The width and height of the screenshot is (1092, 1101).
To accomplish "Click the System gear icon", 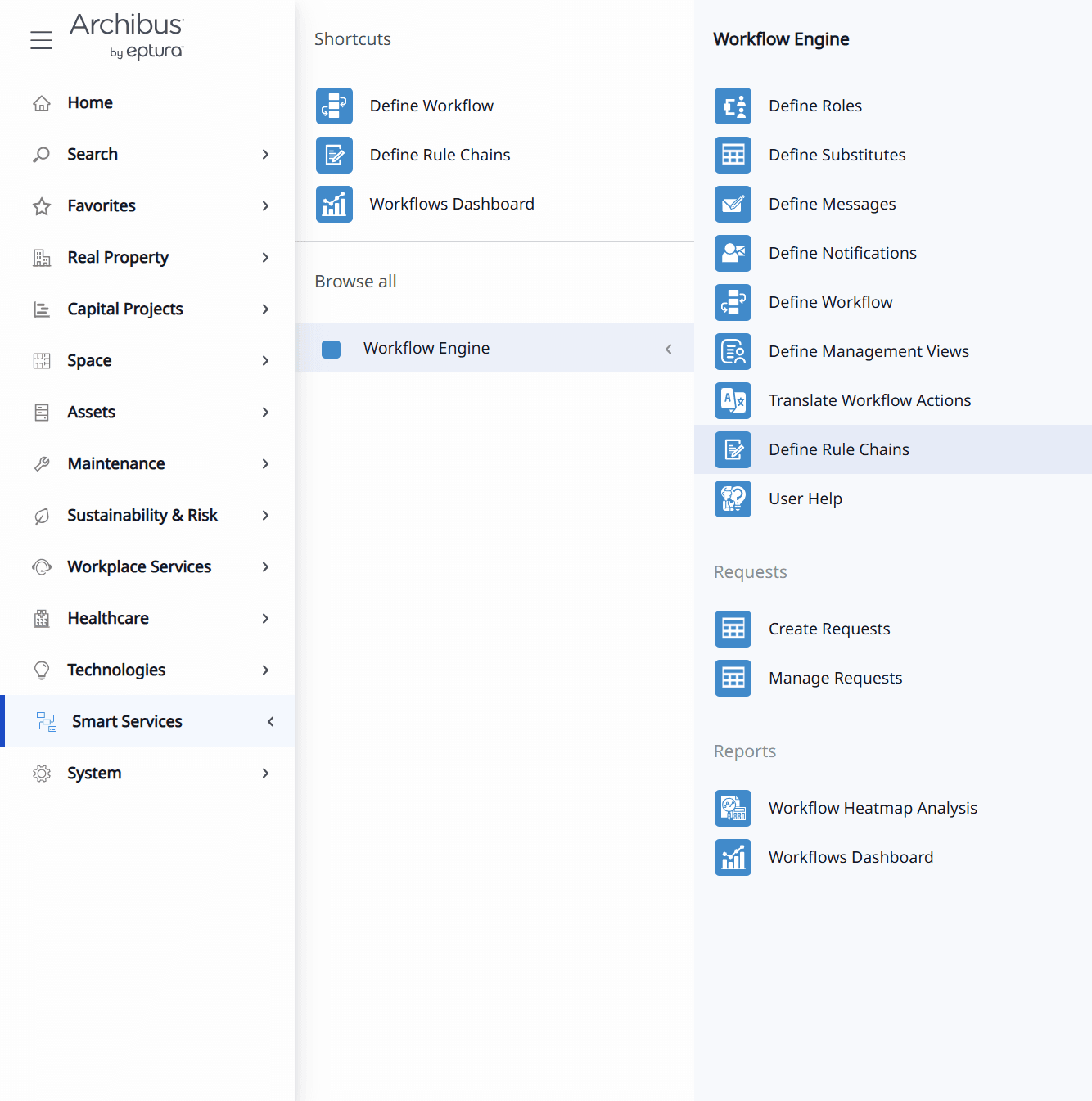I will pyautogui.click(x=42, y=774).
